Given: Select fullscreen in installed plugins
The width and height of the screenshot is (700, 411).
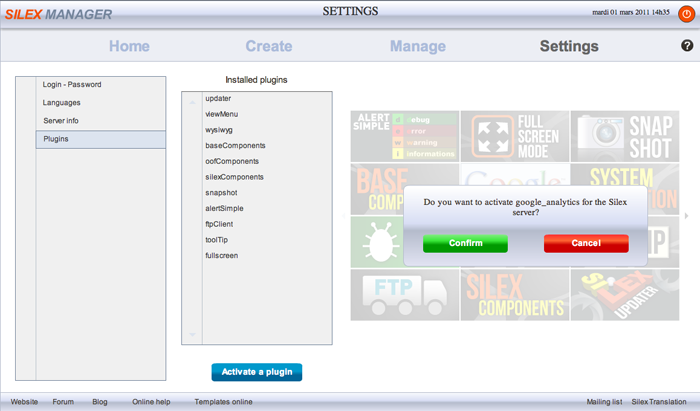Looking at the screenshot, I should click(x=221, y=255).
